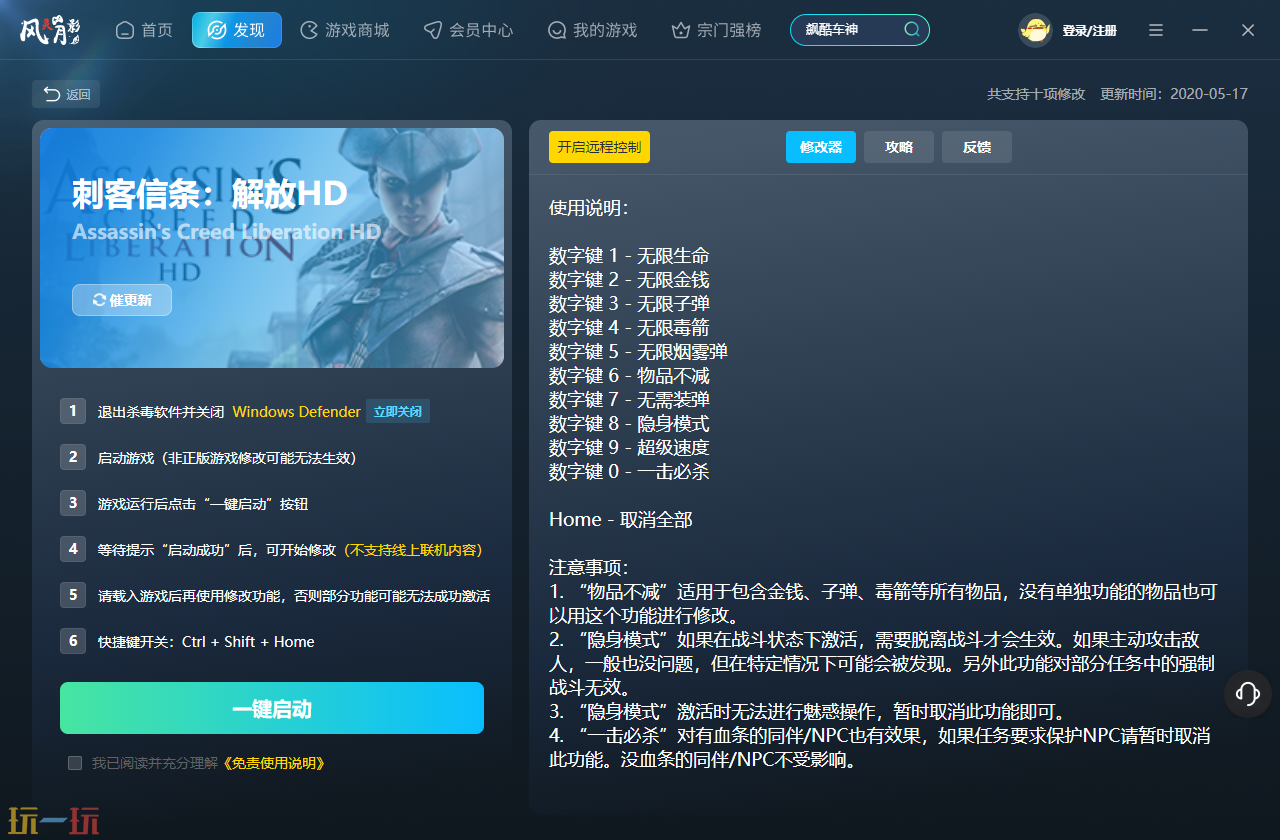Image resolution: width=1280 pixels, height=840 pixels.
Task: Open the 免责使用说明 disclaimer link
Action: click(x=272, y=763)
